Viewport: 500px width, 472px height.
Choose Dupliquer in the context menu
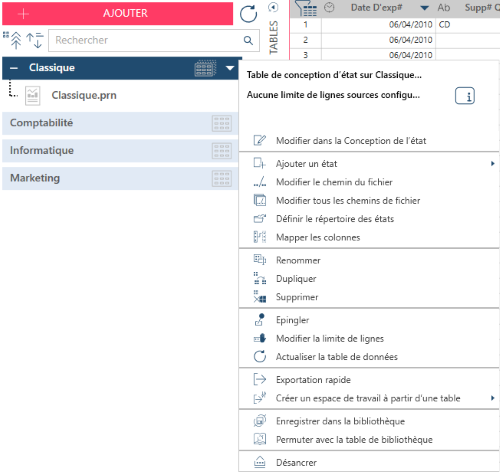(369, 278)
